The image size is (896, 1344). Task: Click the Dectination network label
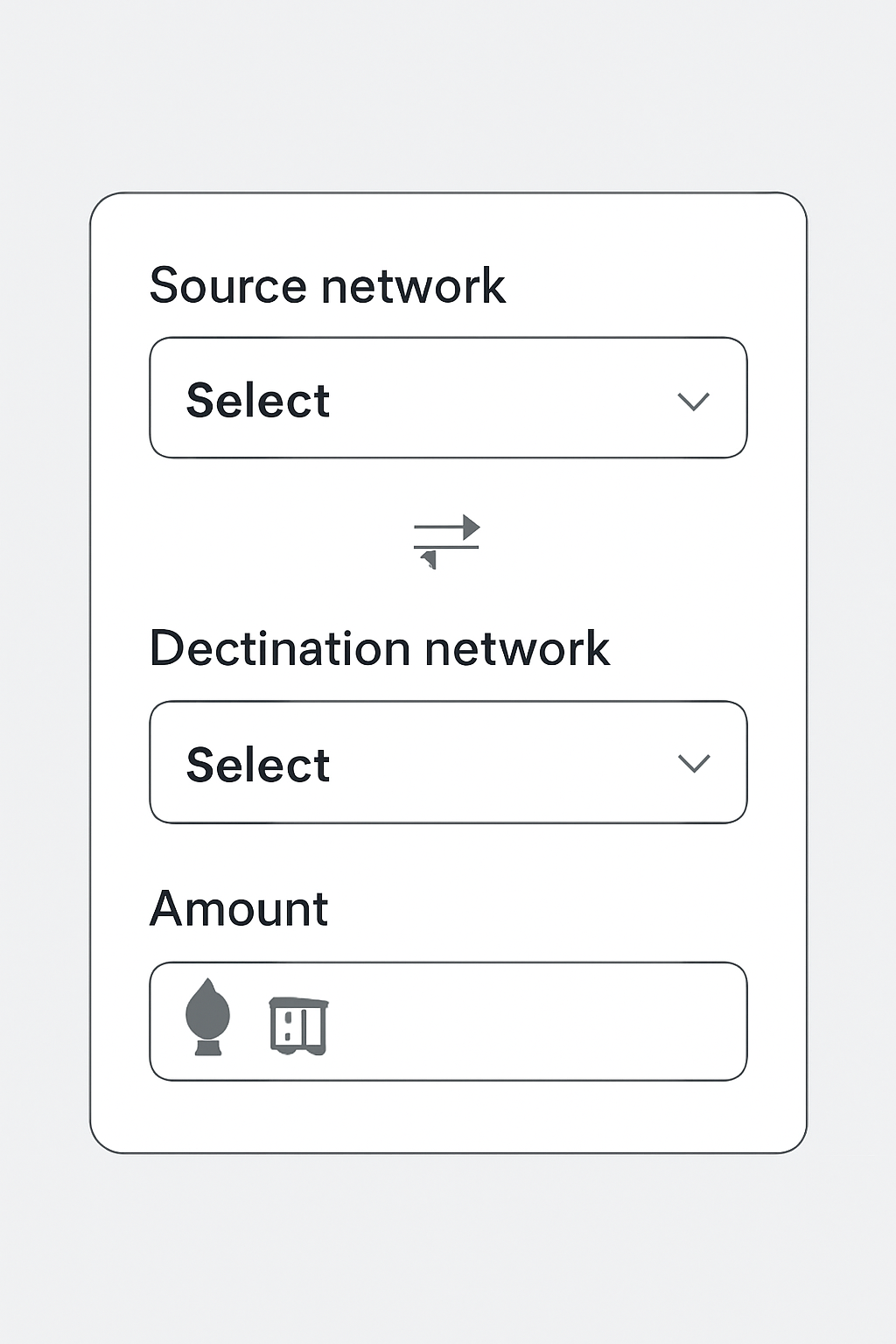coord(381,647)
